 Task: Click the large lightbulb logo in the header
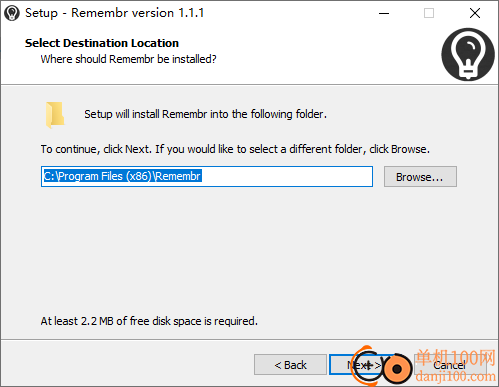tap(468, 54)
